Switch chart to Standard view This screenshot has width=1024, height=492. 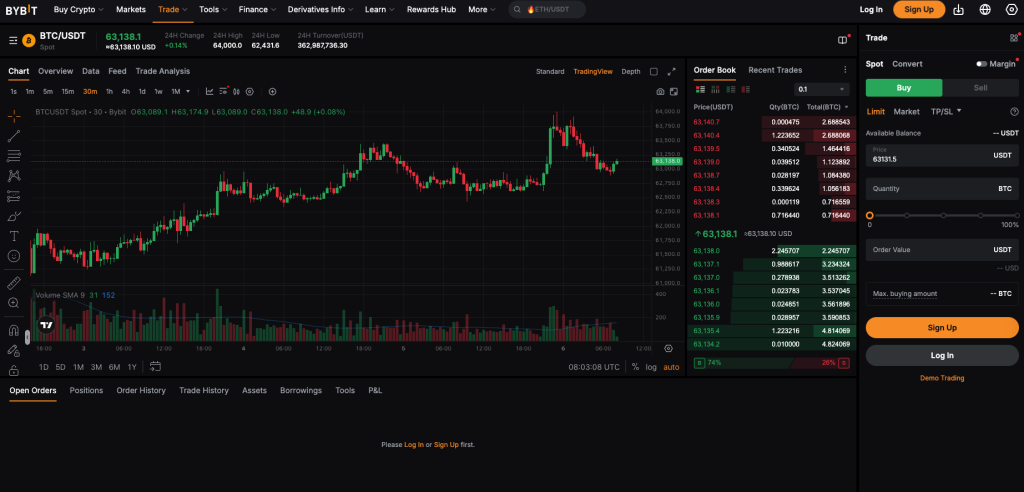pos(550,72)
